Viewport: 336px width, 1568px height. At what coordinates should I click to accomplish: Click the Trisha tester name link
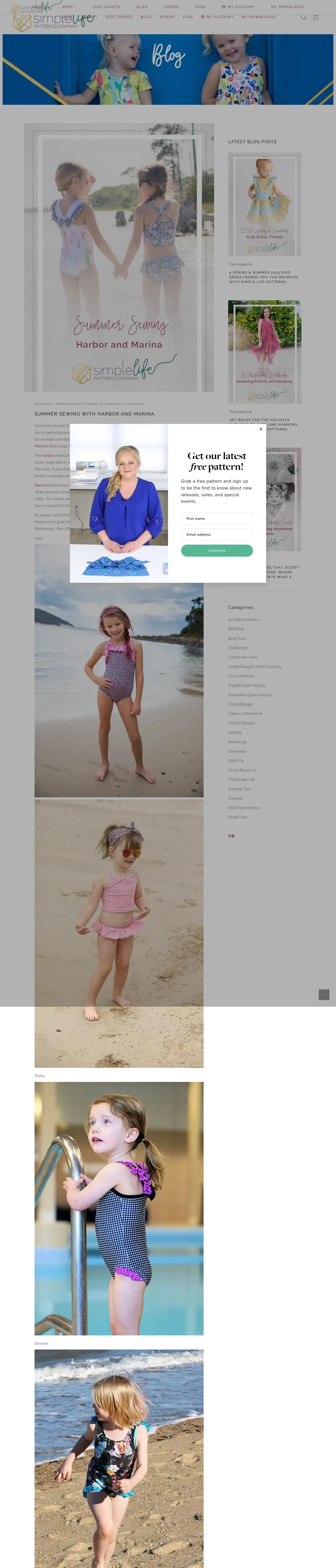coord(40,1076)
